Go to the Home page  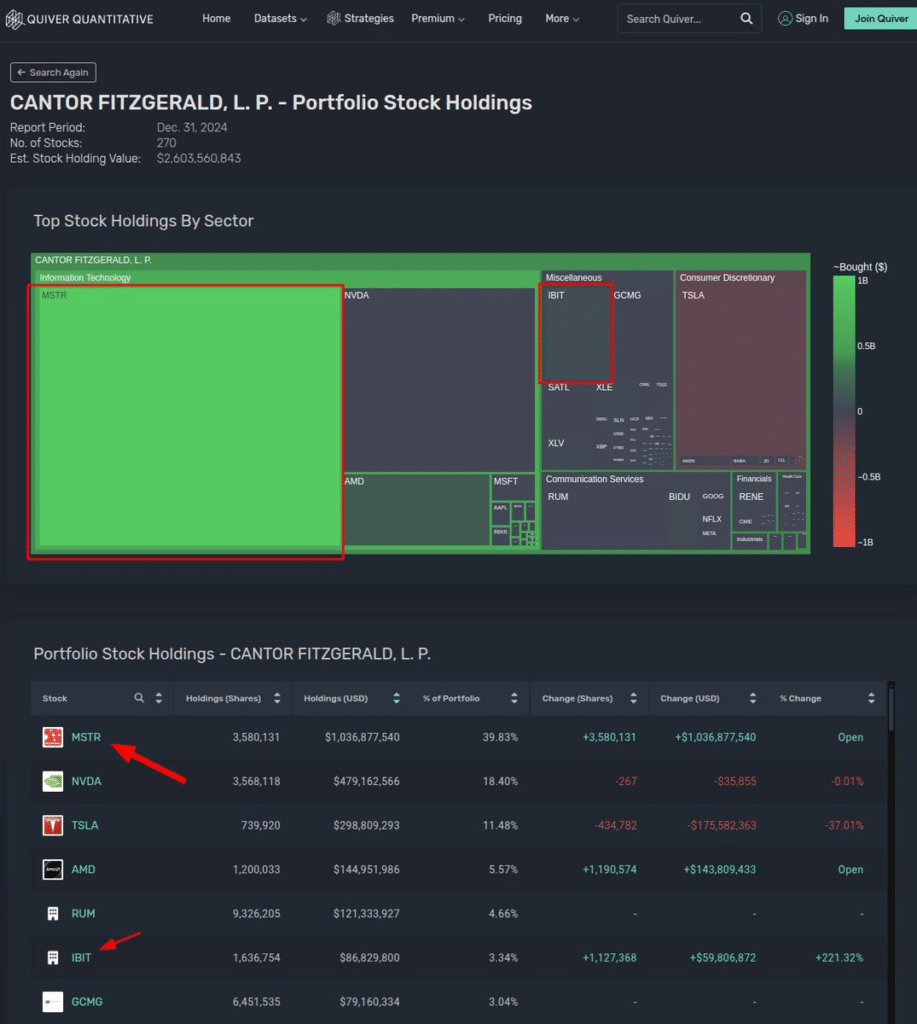coord(216,19)
